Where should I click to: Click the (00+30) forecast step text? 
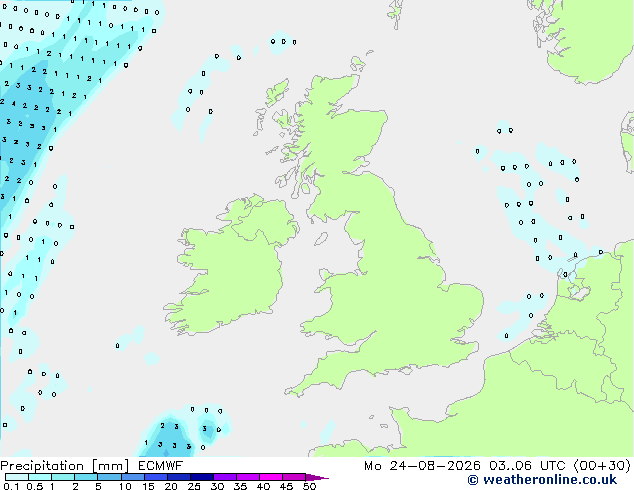(602, 466)
